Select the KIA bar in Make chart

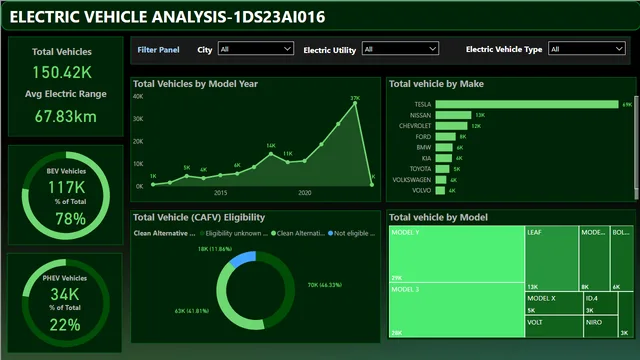point(443,158)
